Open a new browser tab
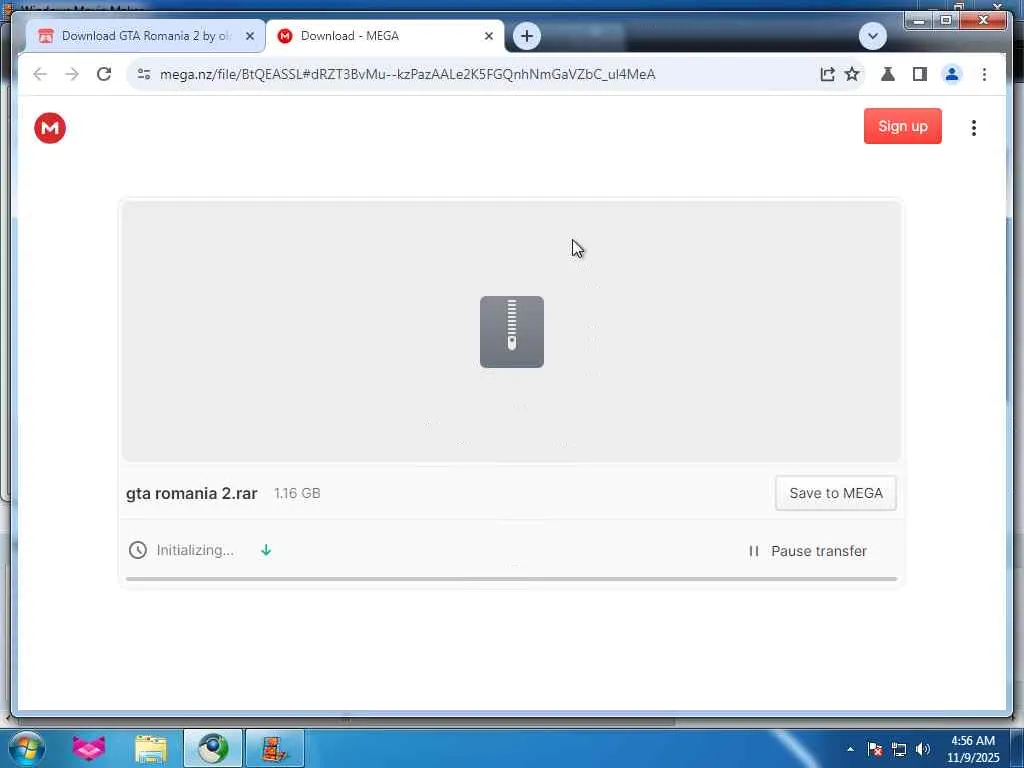The image size is (1024, 768). (x=526, y=36)
